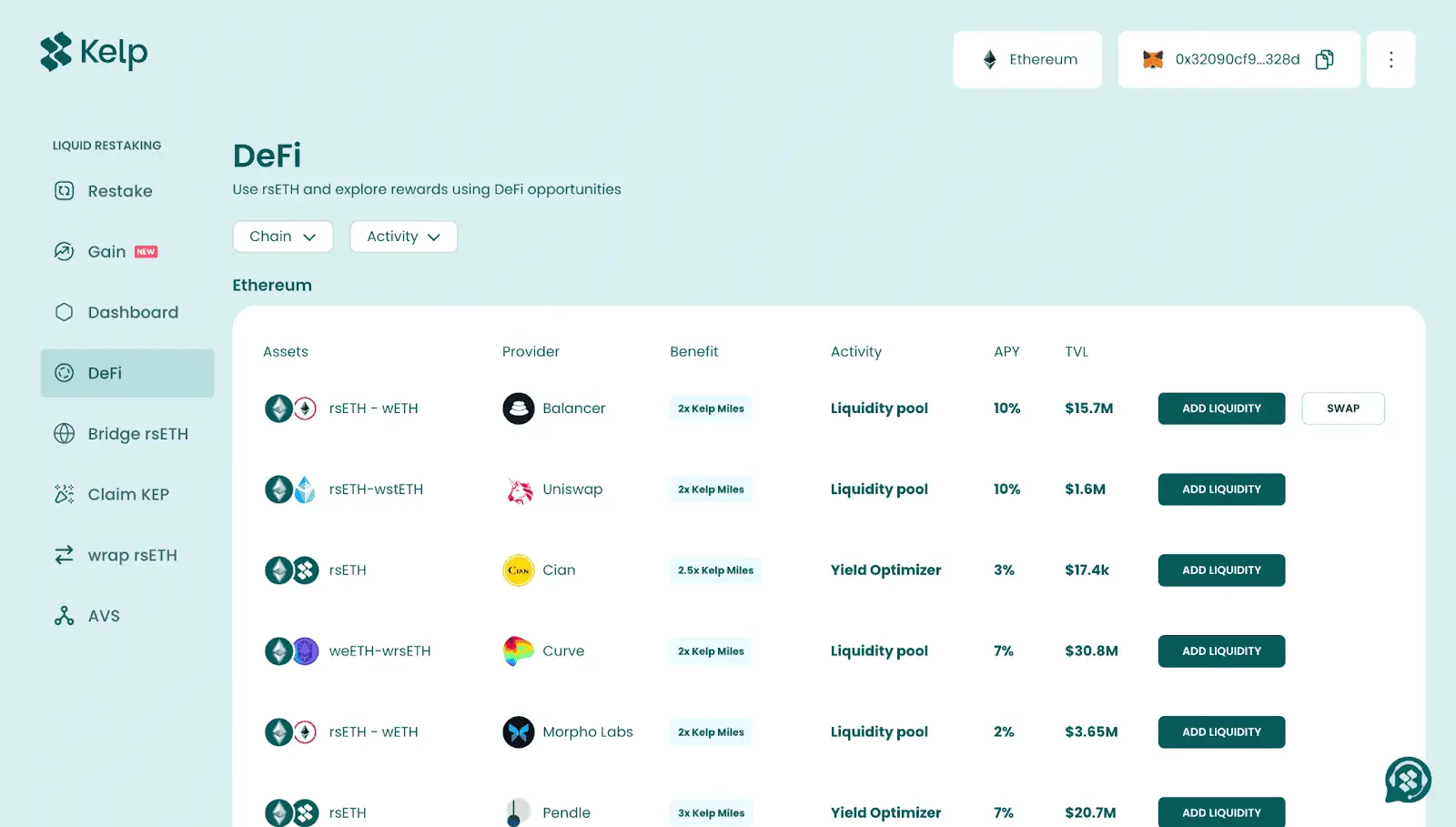Click the weETH-wrsETH asset pair icon
This screenshot has height=827, width=1456.
pos(291,651)
